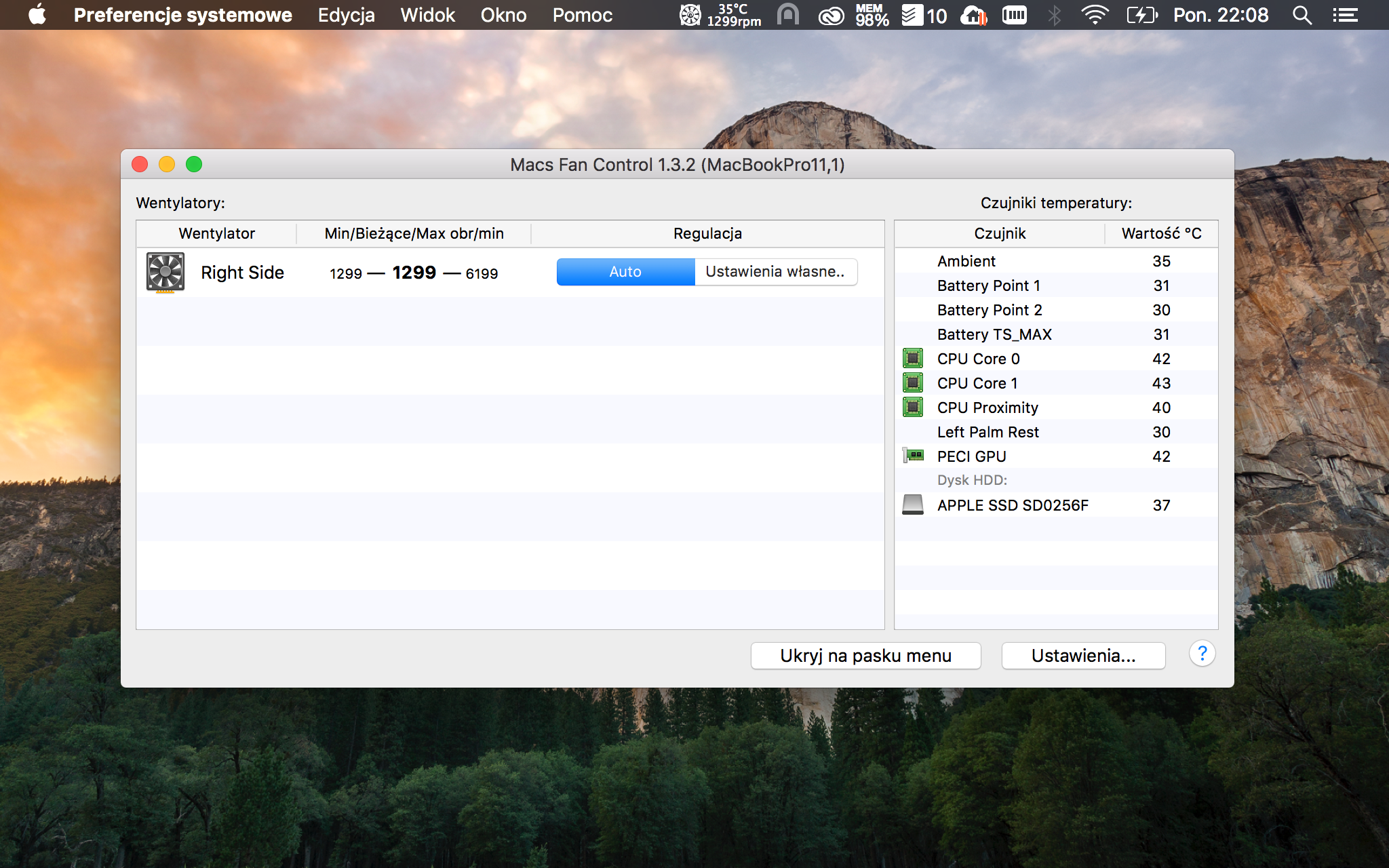1389x868 pixels.
Task: Open the Apple menu
Action: pos(37,15)
